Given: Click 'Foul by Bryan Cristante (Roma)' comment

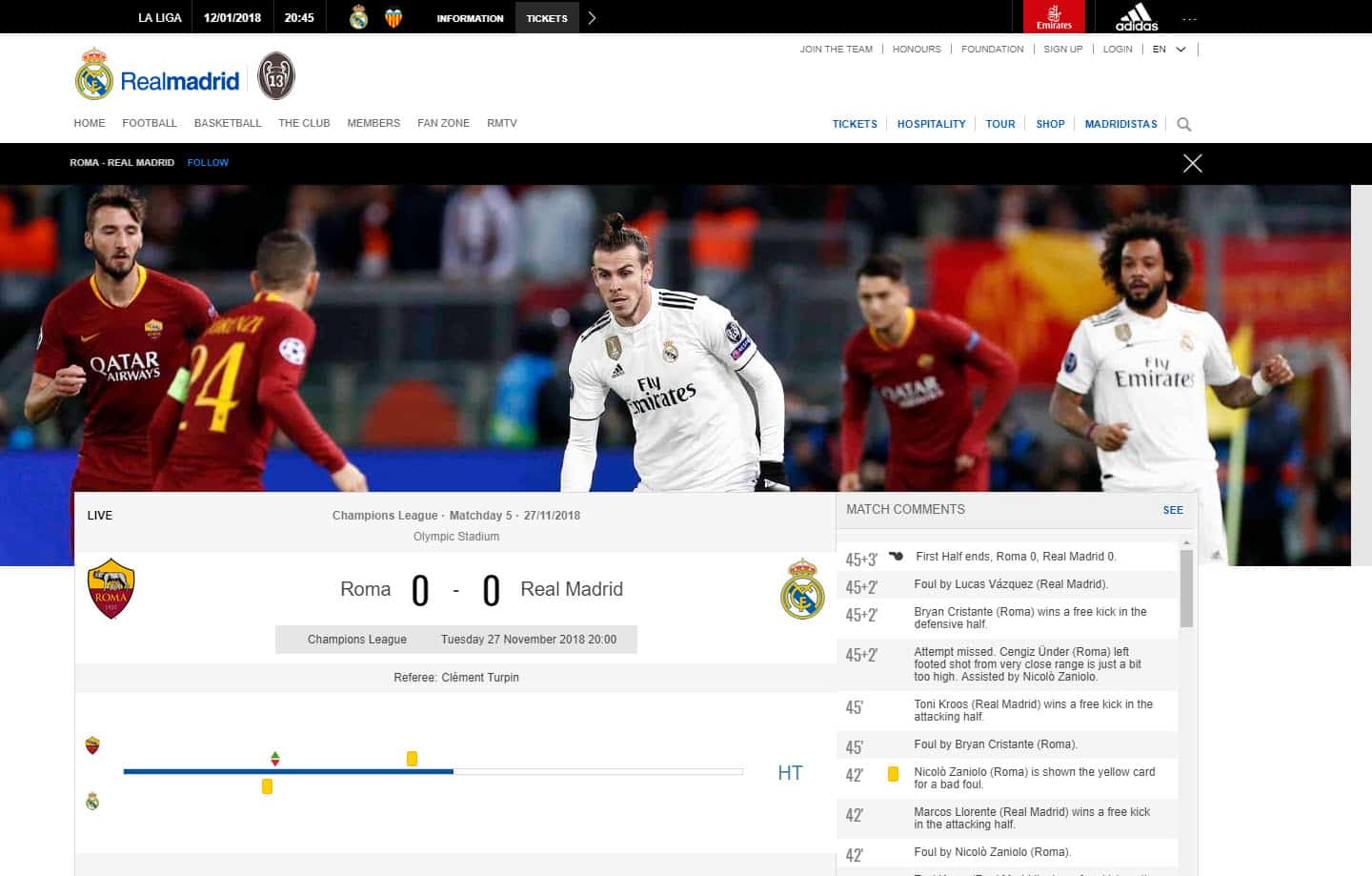Looking at the screenshot, I should click(x=996, y=744).
